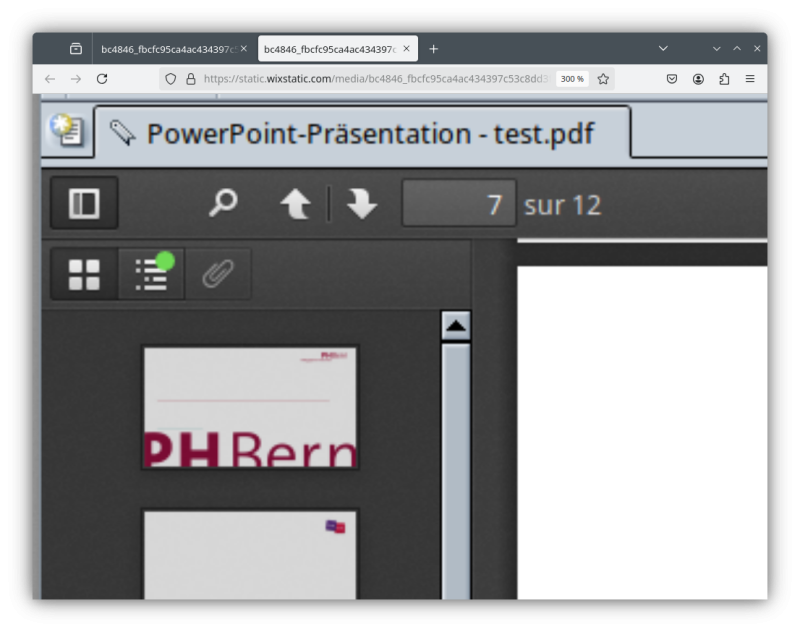
Task: Go to next page with down arrow
Action: [x=361, y=204]
